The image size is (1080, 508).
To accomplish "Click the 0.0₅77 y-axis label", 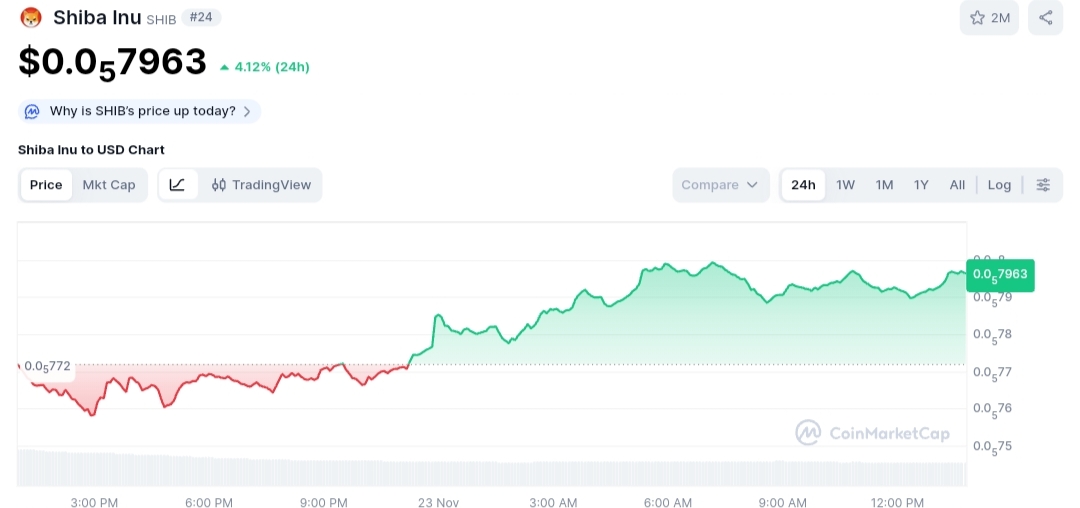I will [993, 372].
